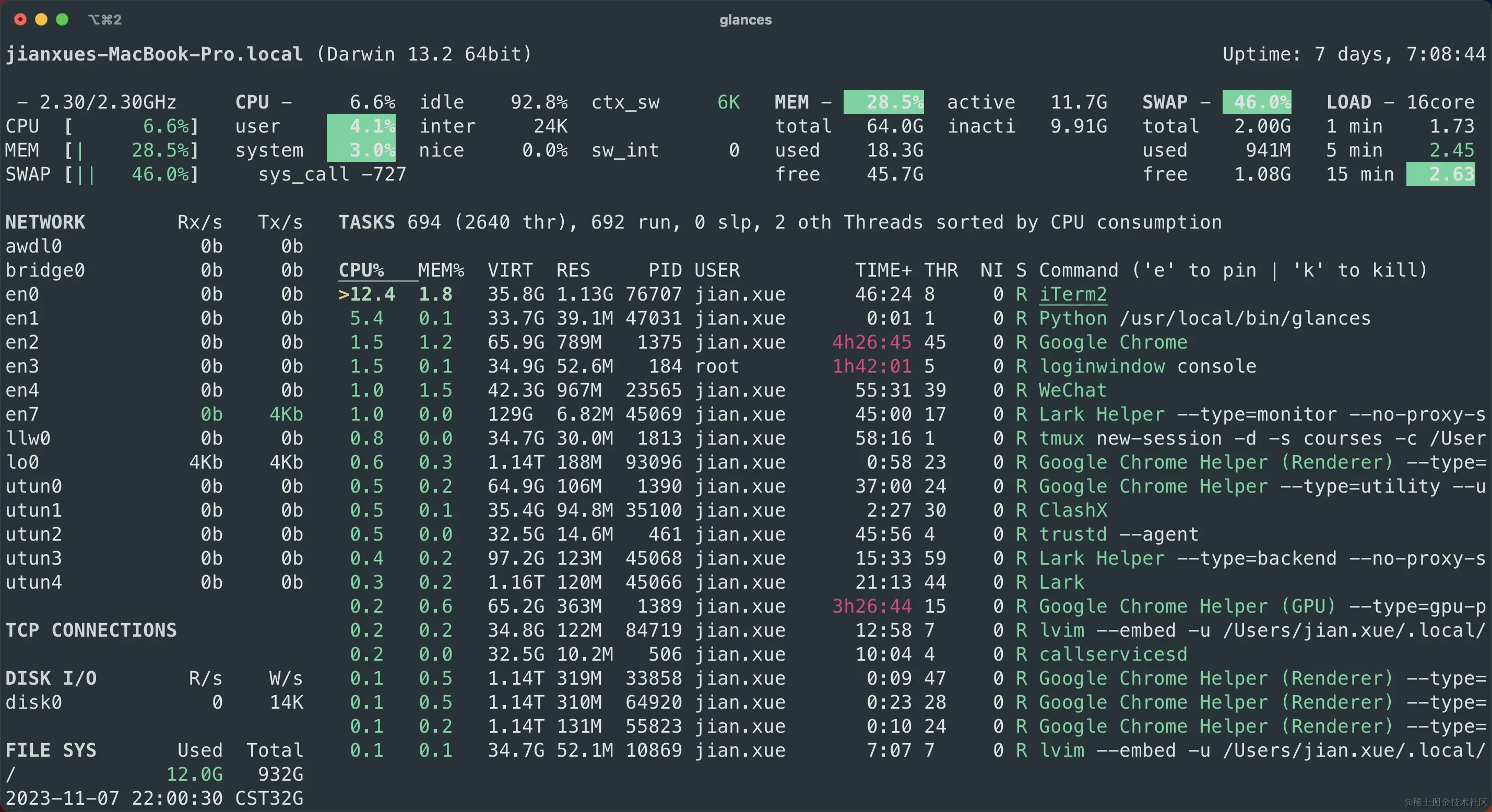
Task: Click the yellow minimize window button
Action: coord(41,20)
